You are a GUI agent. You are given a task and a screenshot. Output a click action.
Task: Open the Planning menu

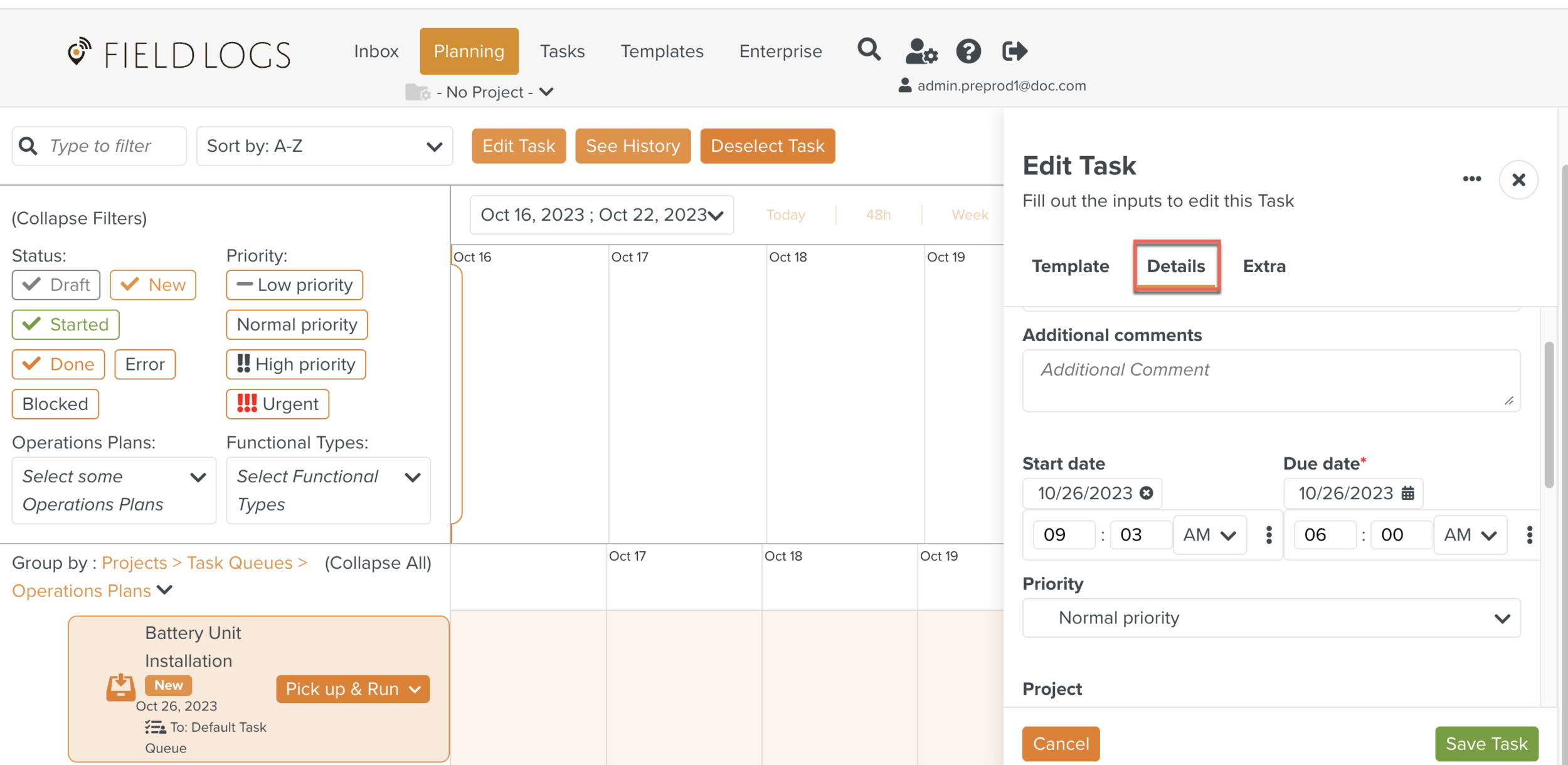pyautogui.click(x=469, y=51)
